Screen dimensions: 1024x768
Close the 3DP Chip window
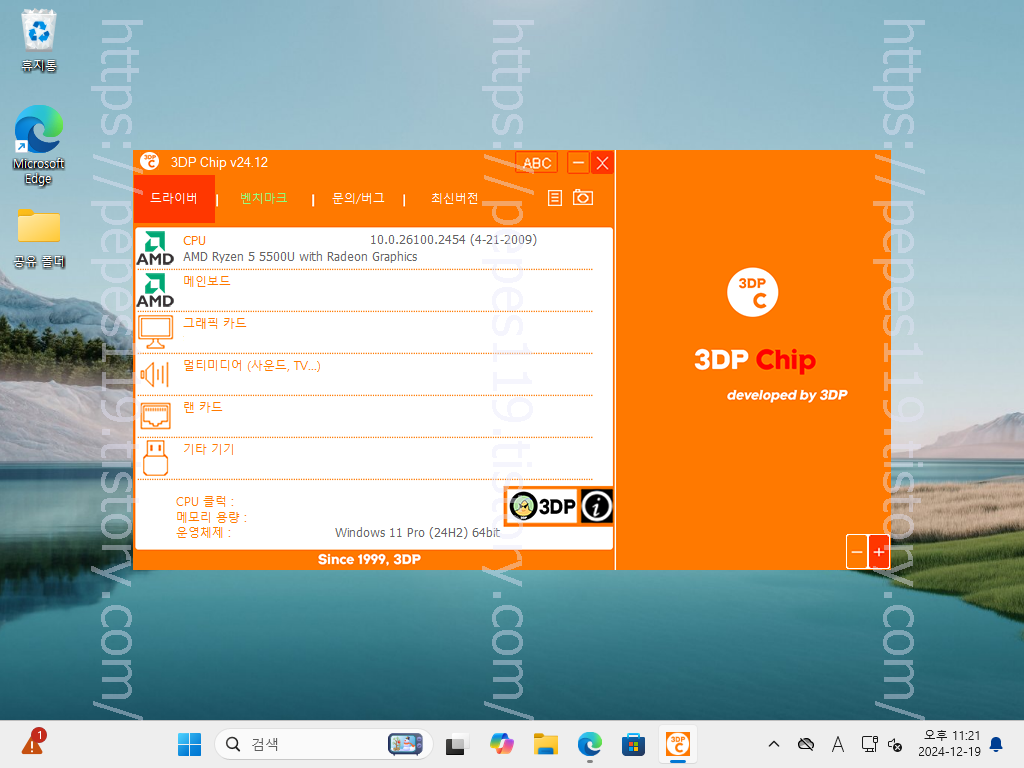click(x=602, y=163)
